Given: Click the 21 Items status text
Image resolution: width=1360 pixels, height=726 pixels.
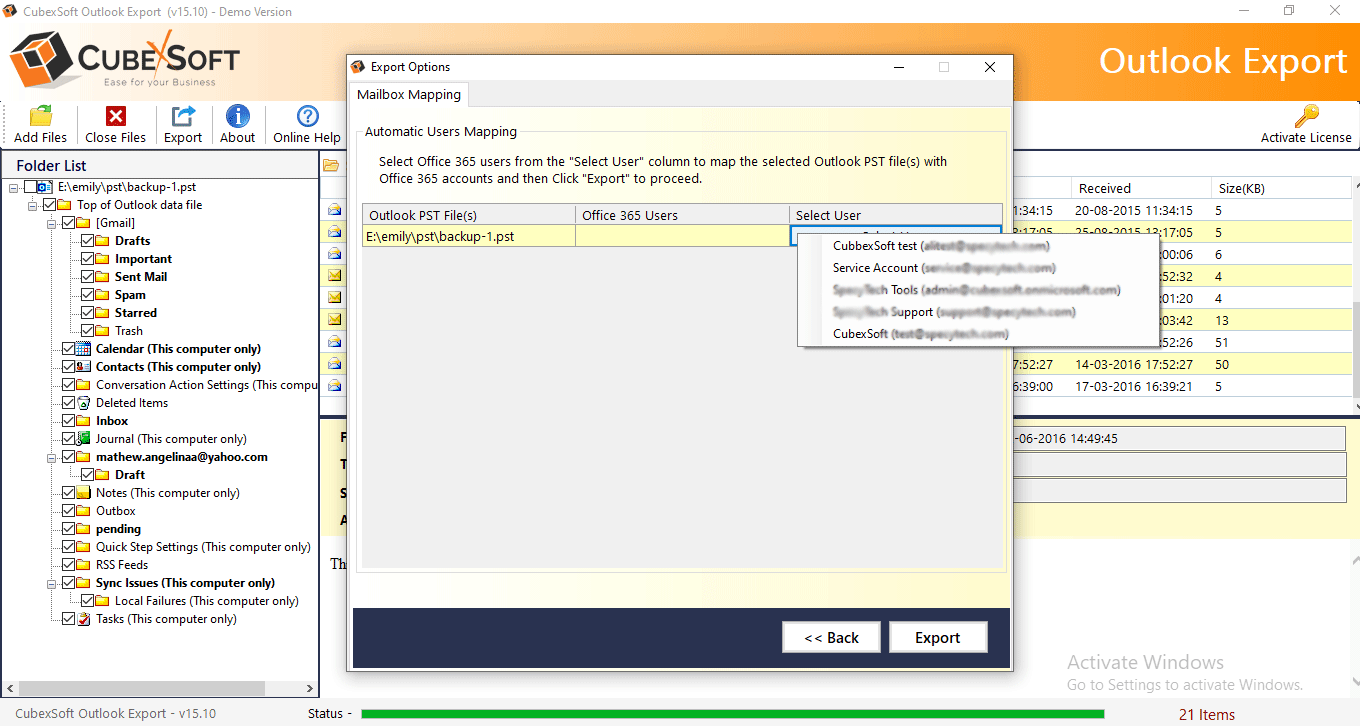Looking at the screenshot, I should pos(1207,715).
